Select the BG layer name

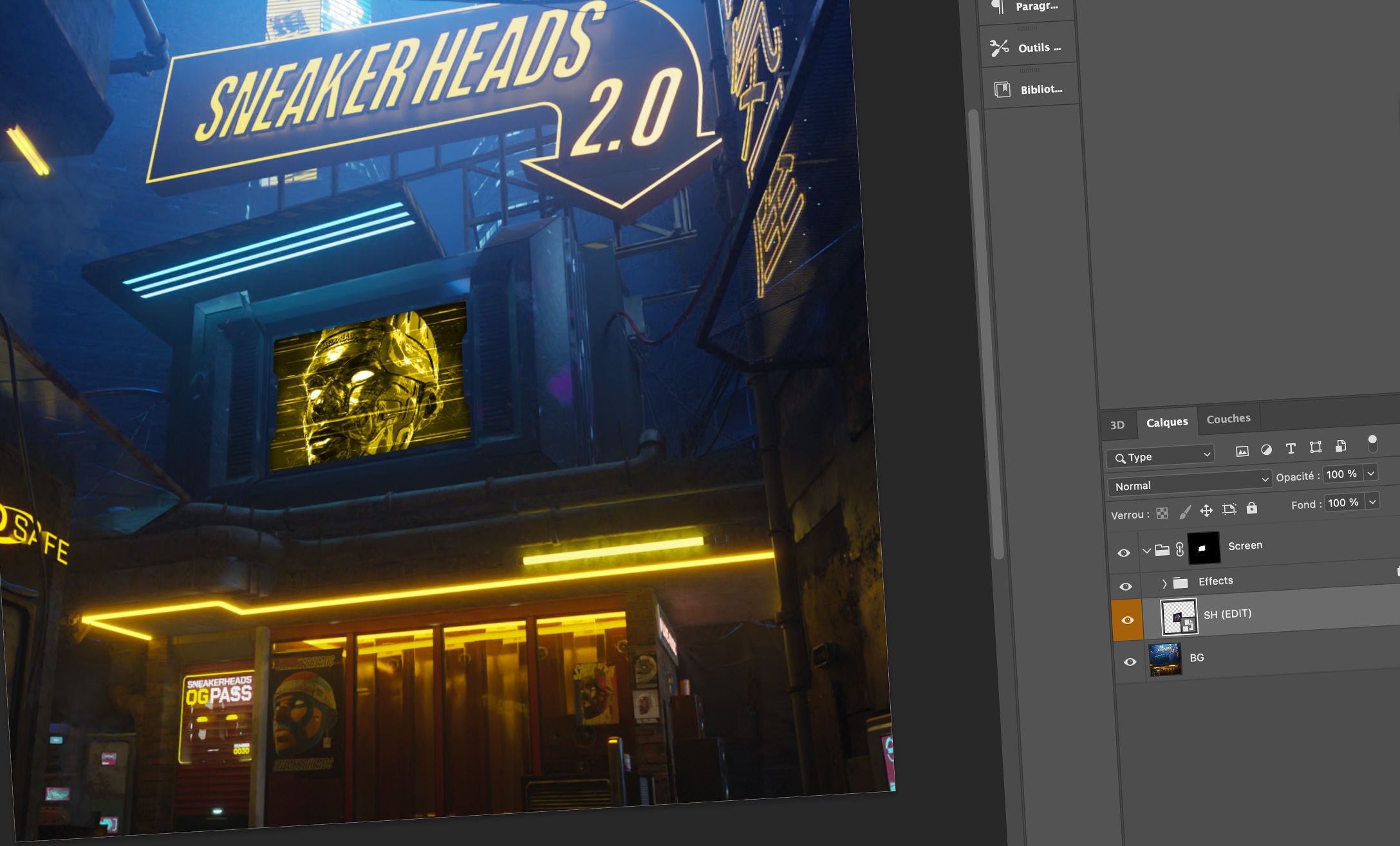pos(1197,657)
